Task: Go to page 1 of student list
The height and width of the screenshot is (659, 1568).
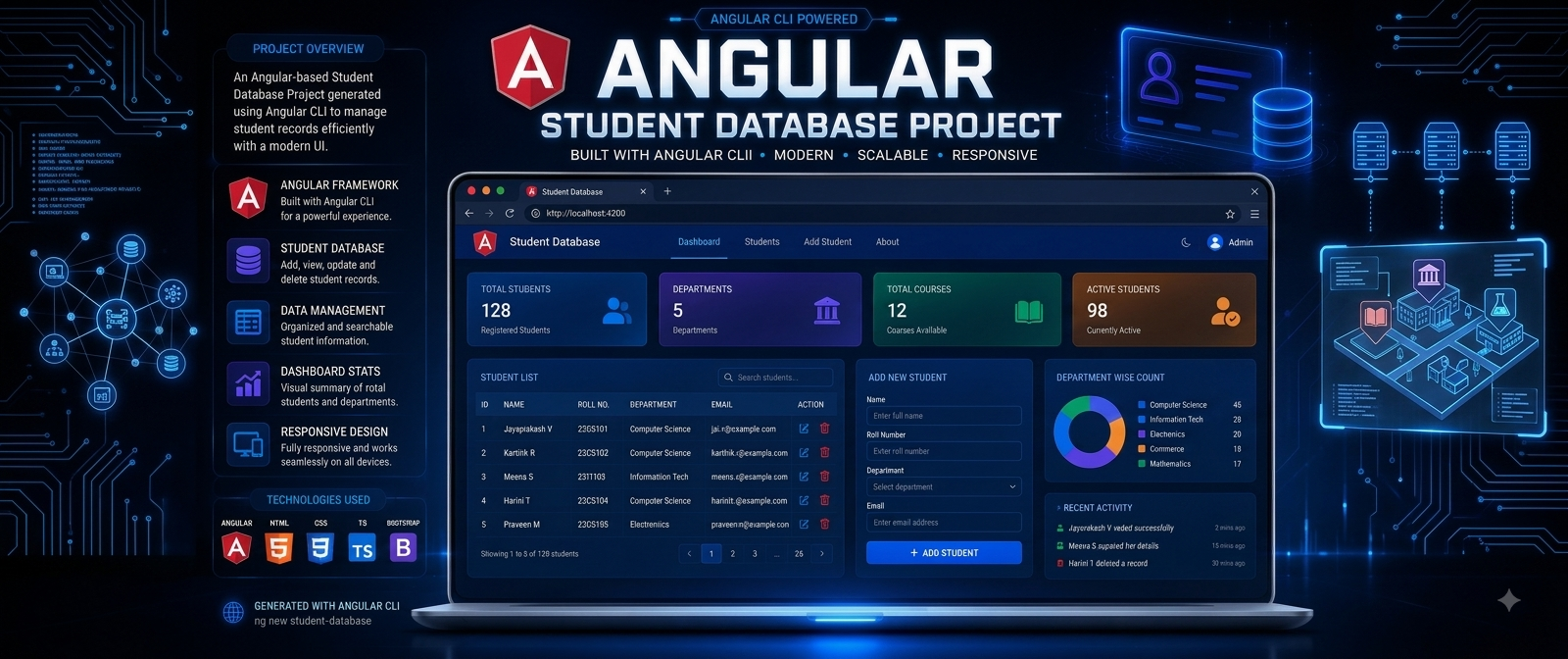Action: (x=711, y=553)
